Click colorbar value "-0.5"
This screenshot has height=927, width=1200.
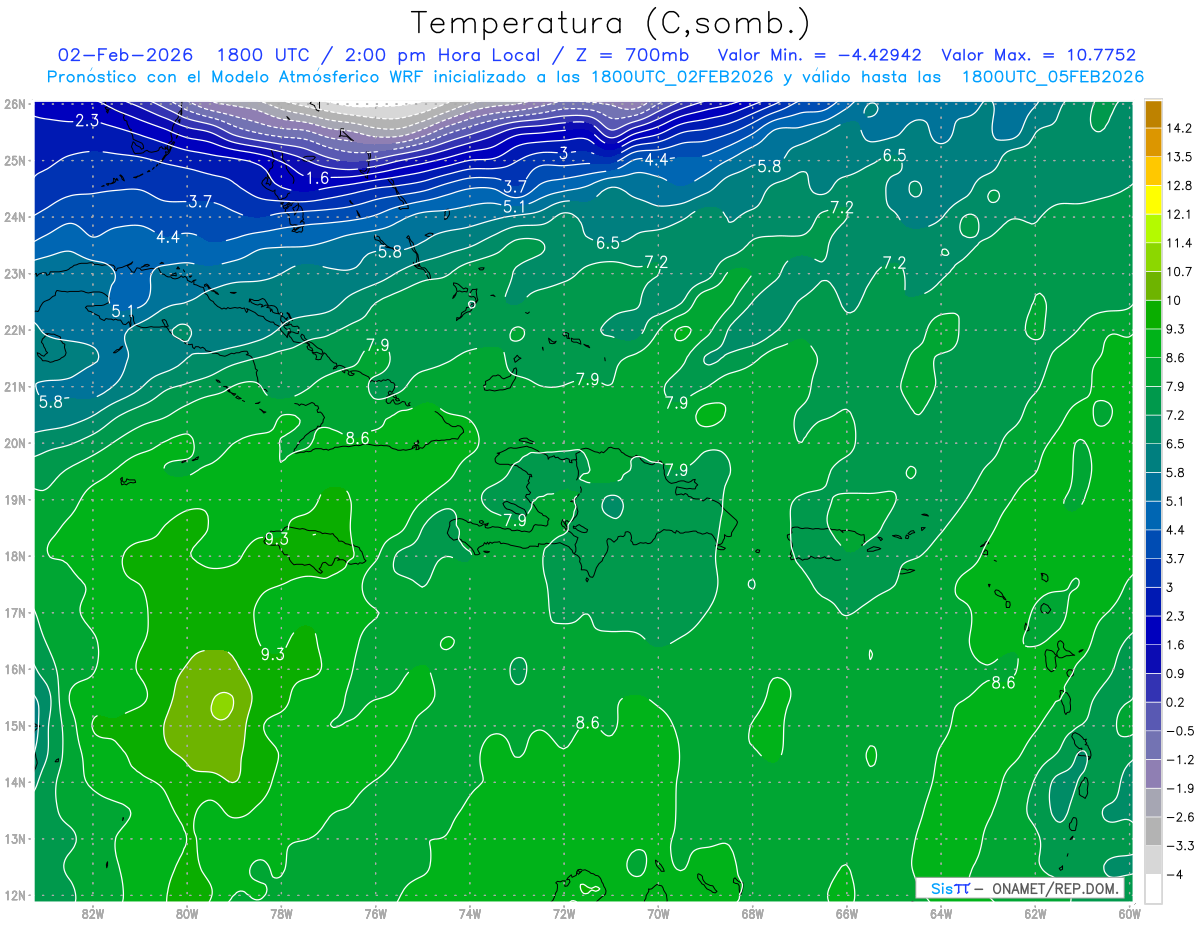tap(1179, 730)
